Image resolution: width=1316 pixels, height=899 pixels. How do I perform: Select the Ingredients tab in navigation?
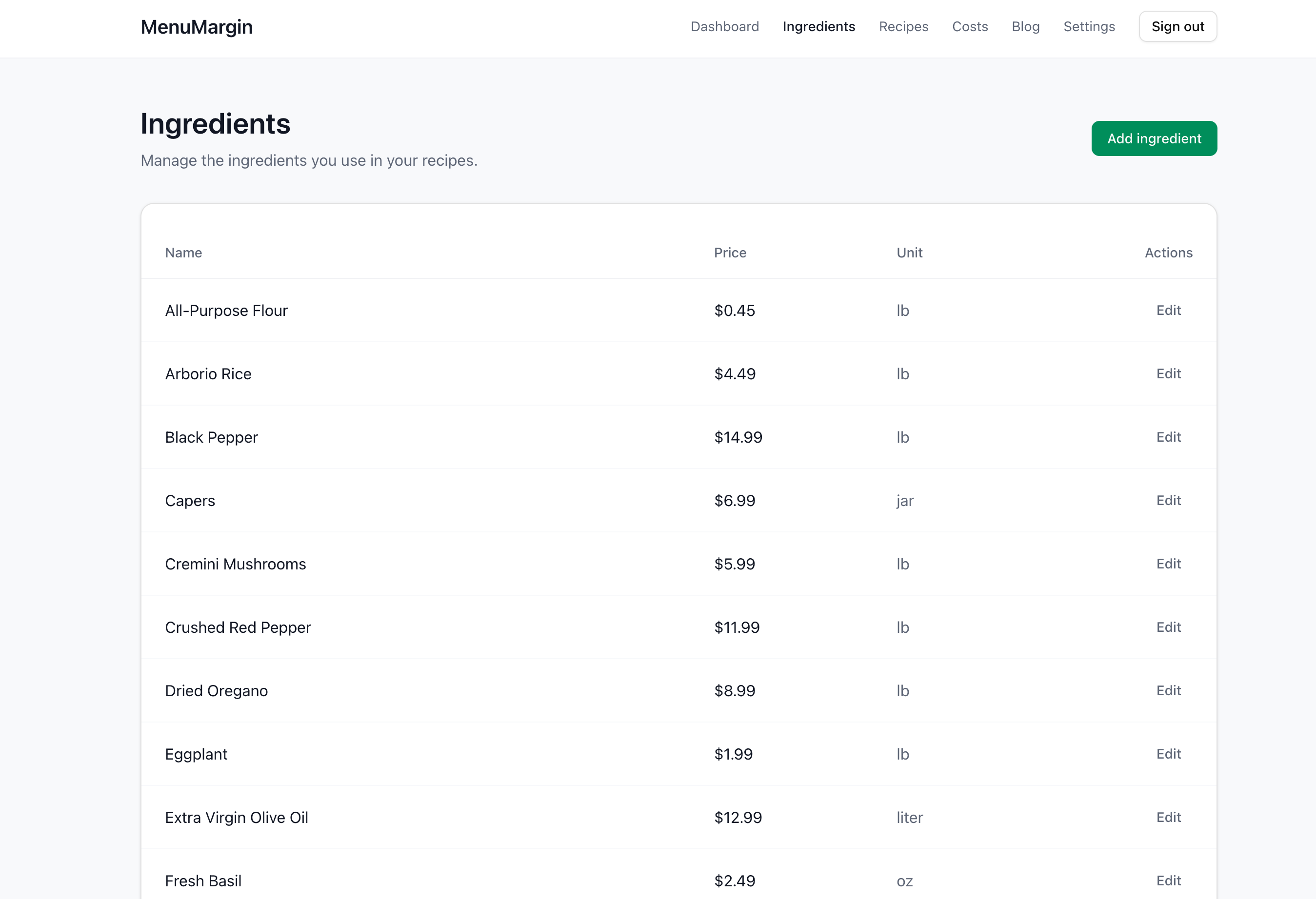[x=819, y=27]
